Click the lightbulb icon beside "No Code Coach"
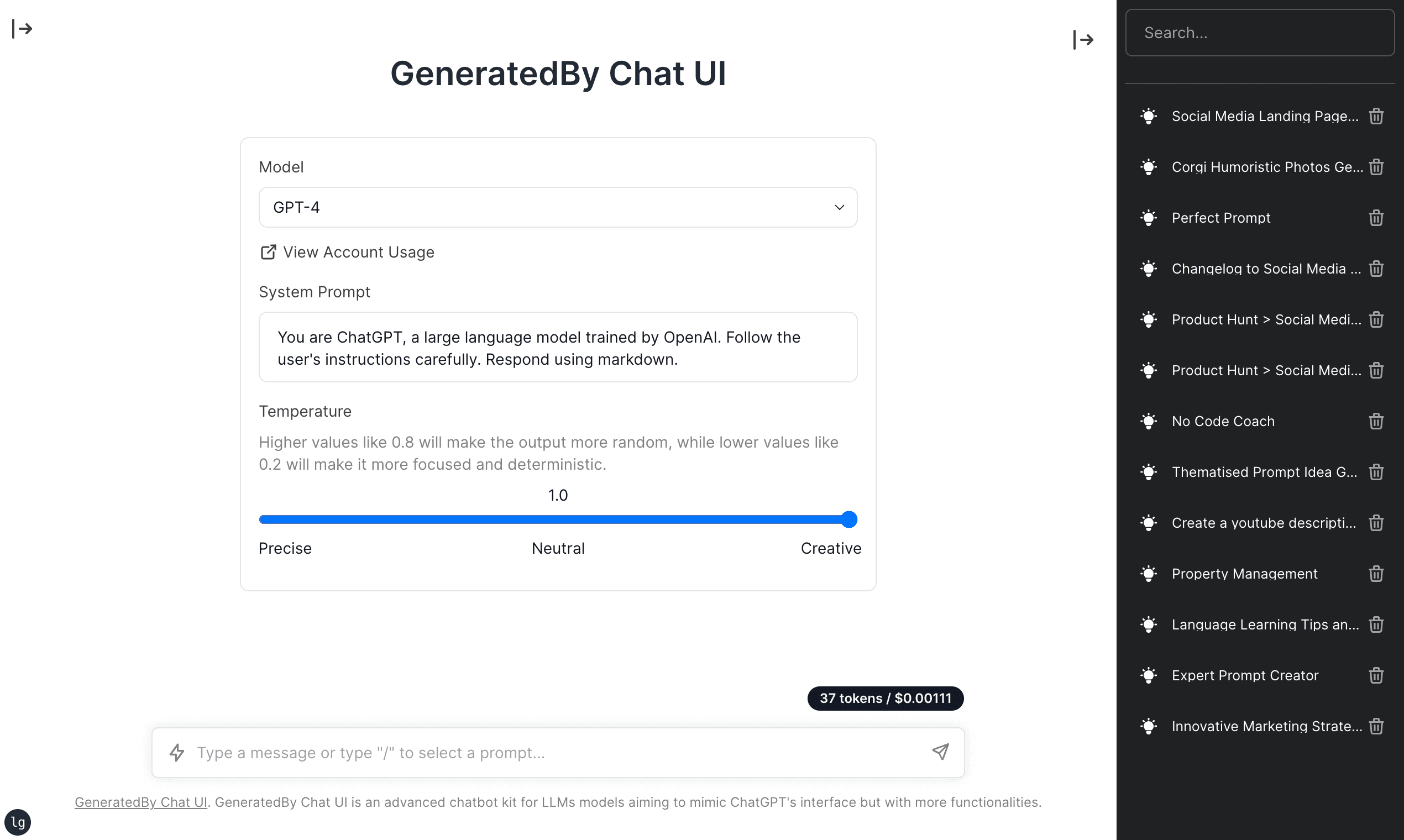 click(1149, 421)
